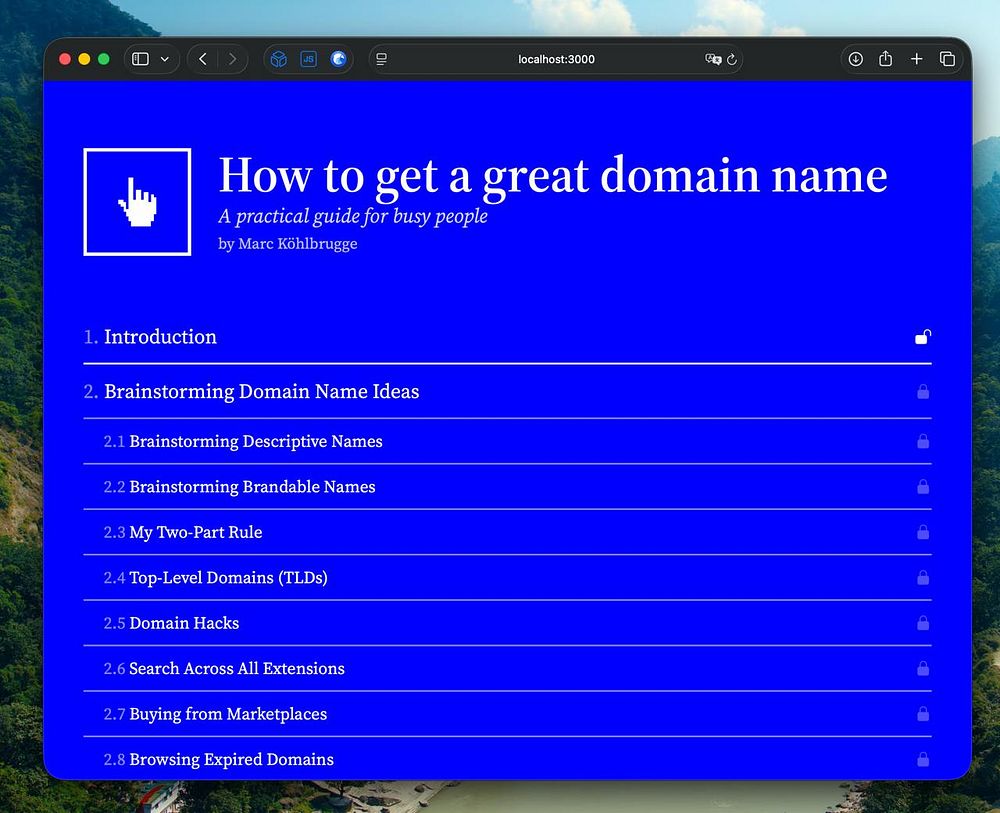The image size is (1000, 813).
Task: Open section 2.5 Domain Hacks
Action: click(507, 623)
